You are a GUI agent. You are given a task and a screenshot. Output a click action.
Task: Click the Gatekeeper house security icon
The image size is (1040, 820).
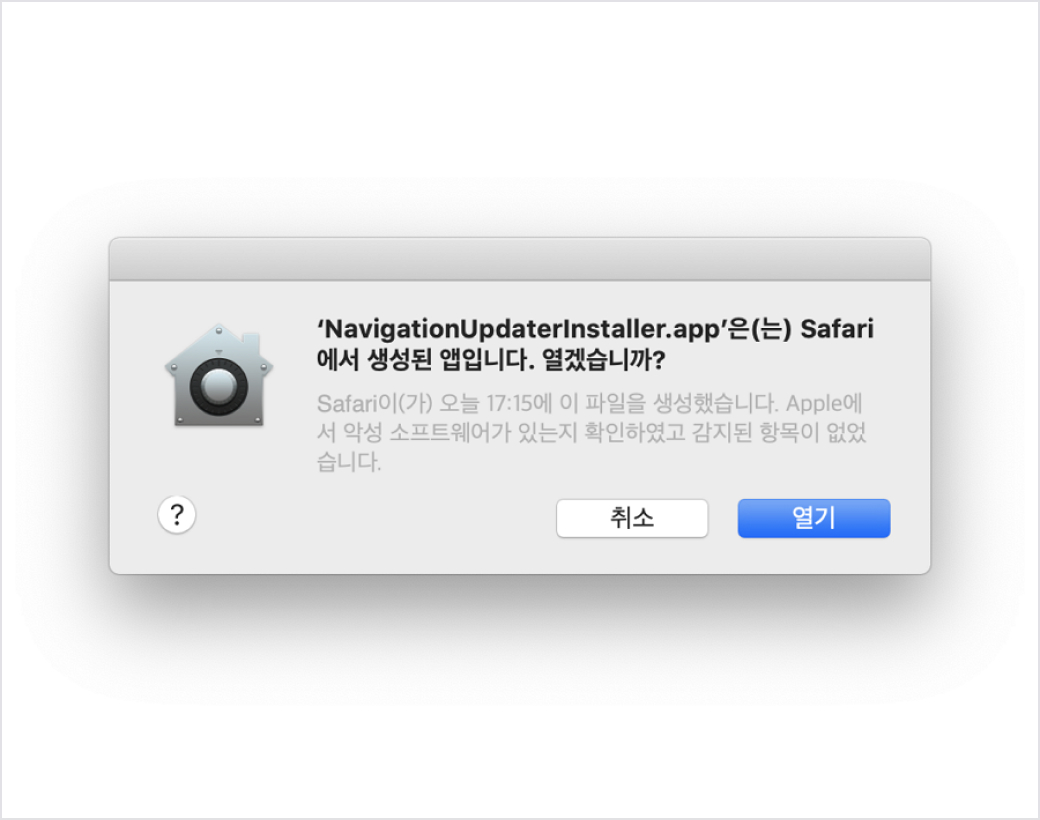point(219,376)
